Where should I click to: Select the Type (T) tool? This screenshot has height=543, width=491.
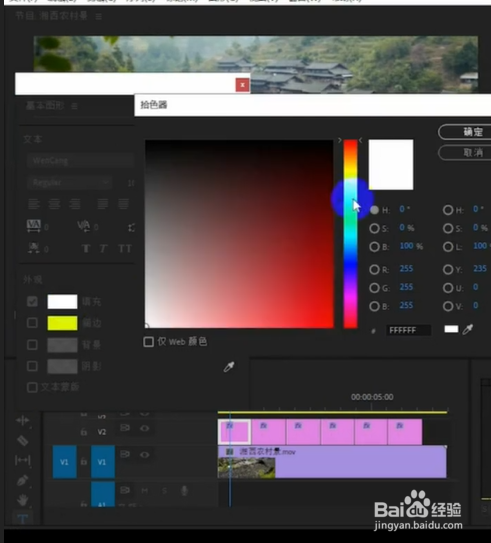pyautogui.click(x=23, y=519)
